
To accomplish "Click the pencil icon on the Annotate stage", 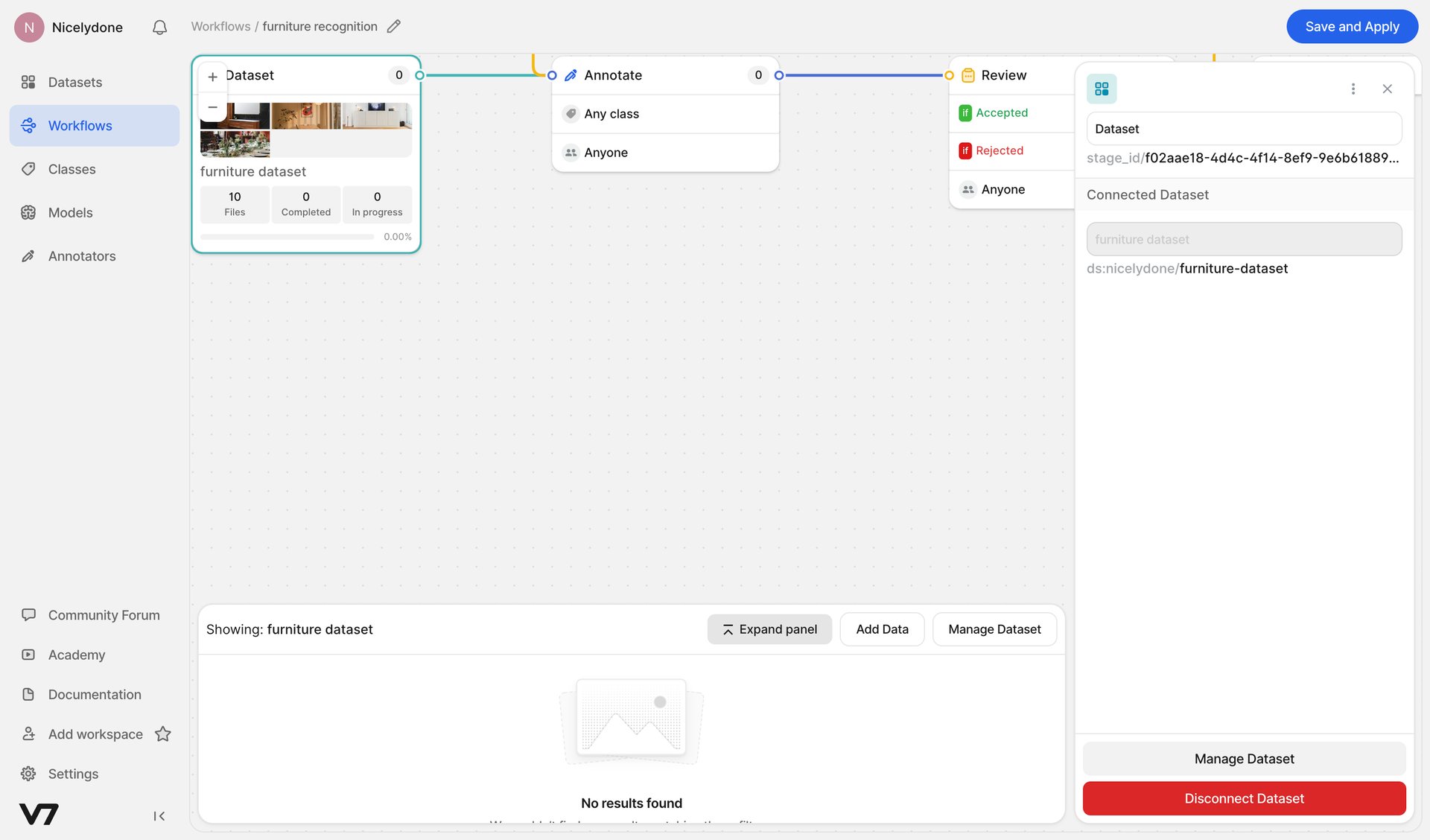I will pos(571,74).
